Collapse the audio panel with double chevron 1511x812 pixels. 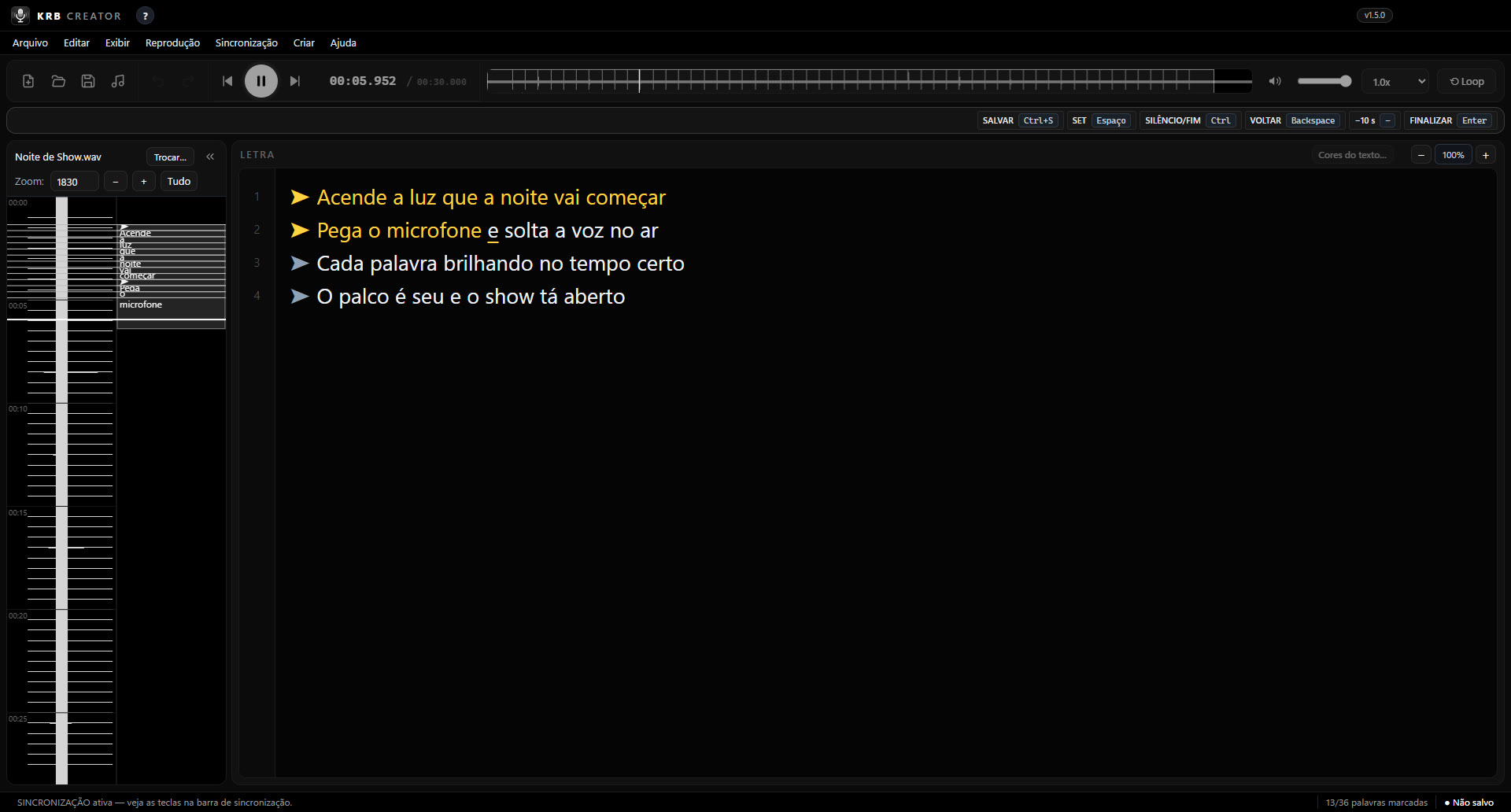coord(210,157)
